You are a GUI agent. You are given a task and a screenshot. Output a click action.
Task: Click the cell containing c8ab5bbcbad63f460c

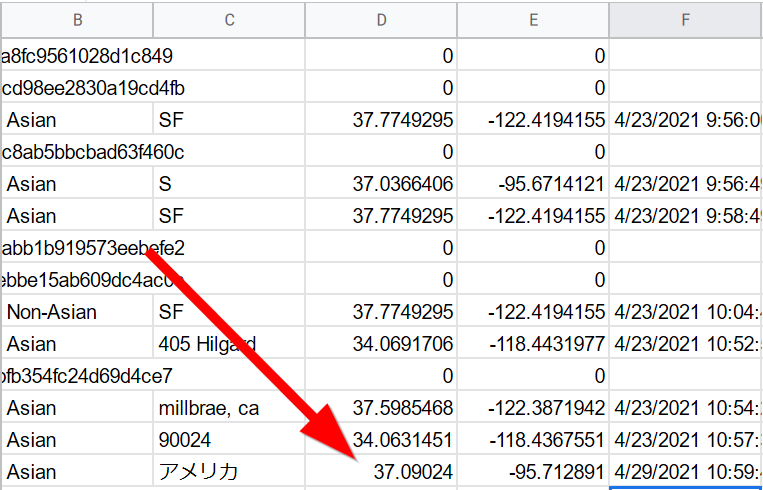93,152
